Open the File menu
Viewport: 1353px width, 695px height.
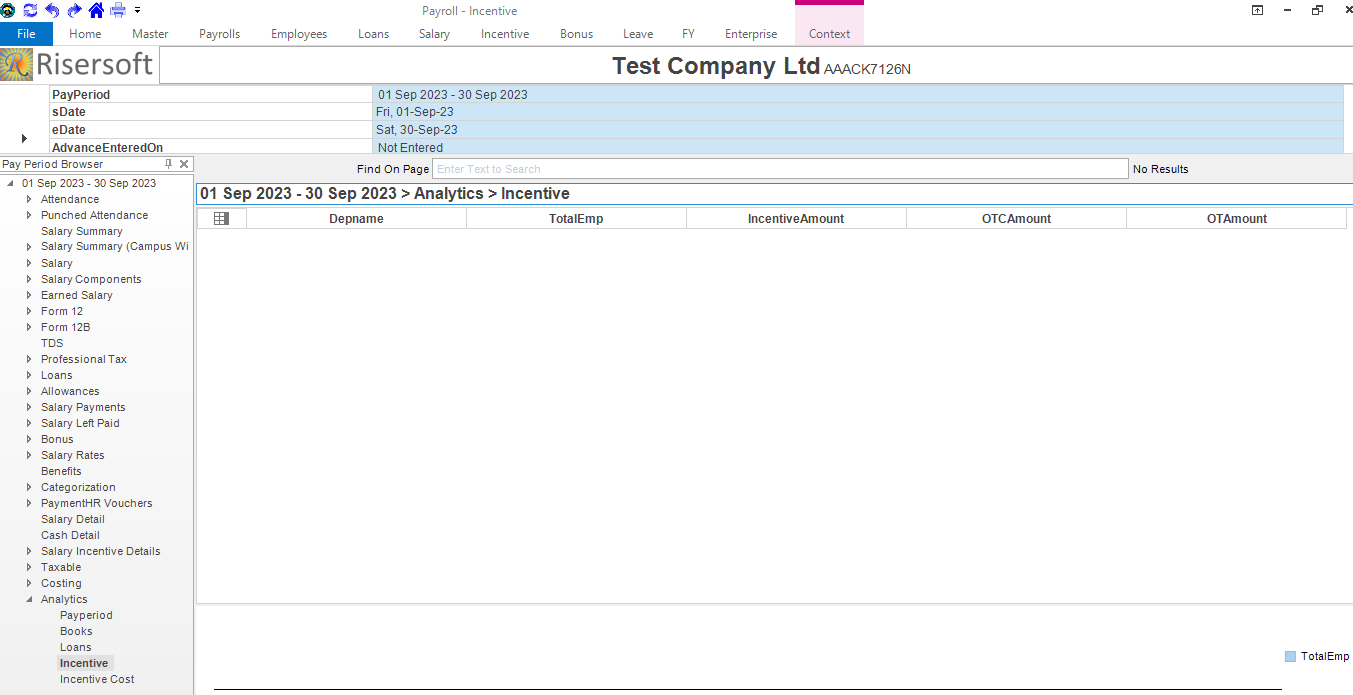pos(26,34)
